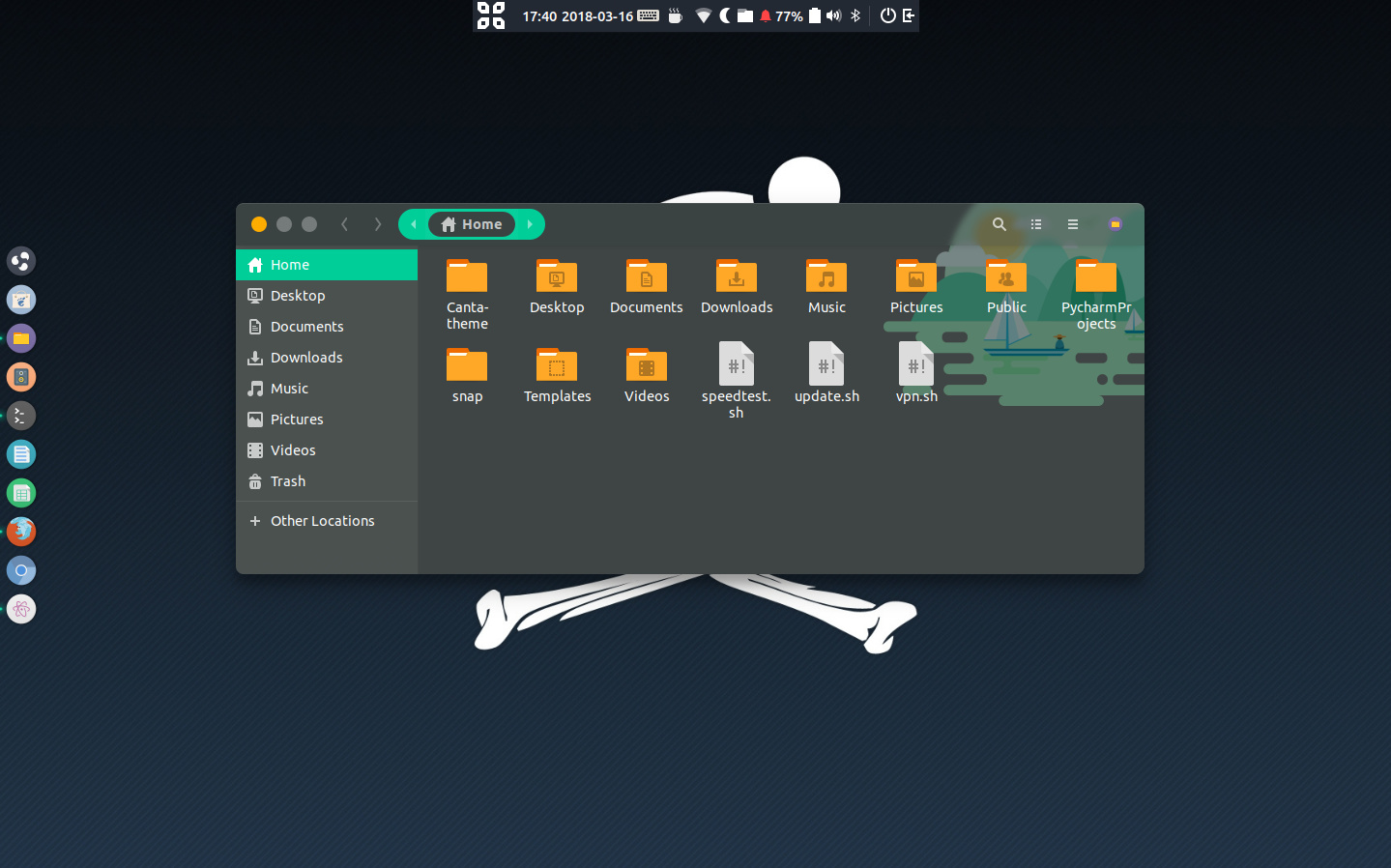This screenshot has width=1391, height=868.
Task: Open the volume indicator in the top panel
Action: [832, 15]
